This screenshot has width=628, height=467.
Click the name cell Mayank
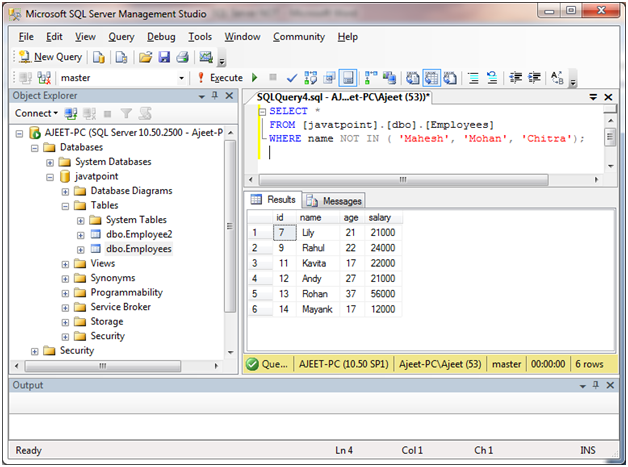tap(317, 309)
